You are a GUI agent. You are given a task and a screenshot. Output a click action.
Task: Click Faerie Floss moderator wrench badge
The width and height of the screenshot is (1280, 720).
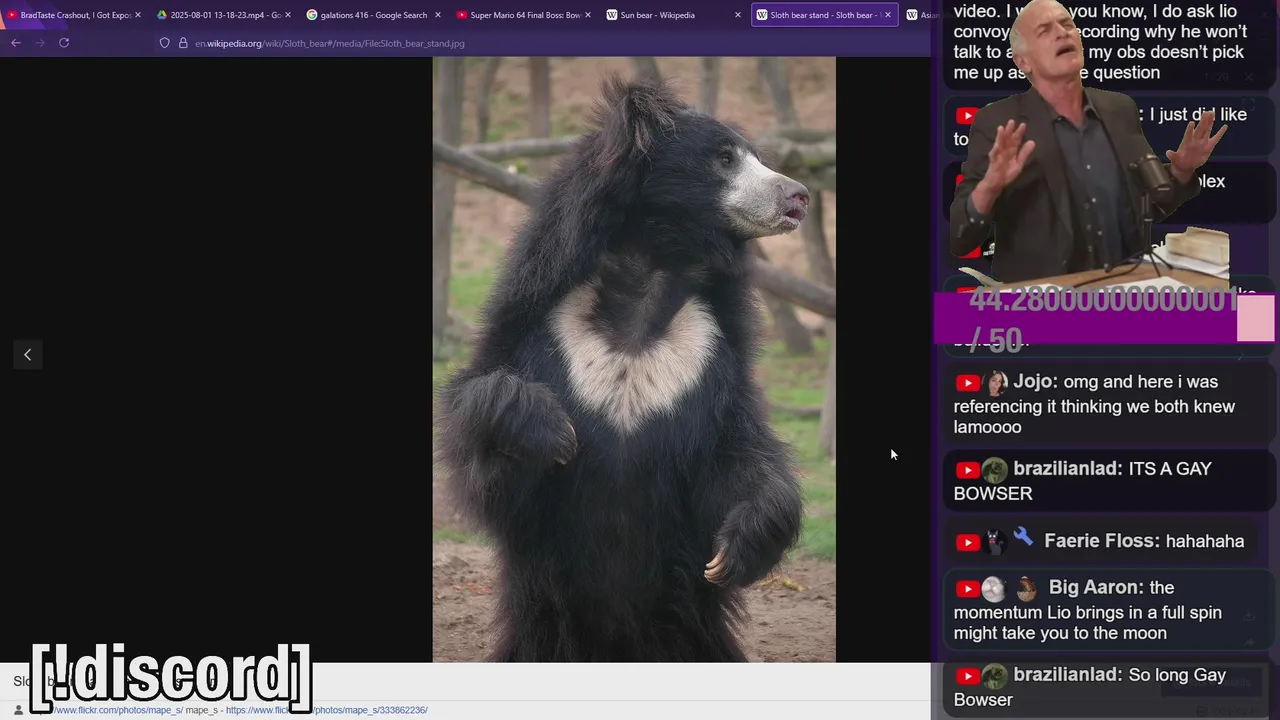click(x=1023, y=539)
